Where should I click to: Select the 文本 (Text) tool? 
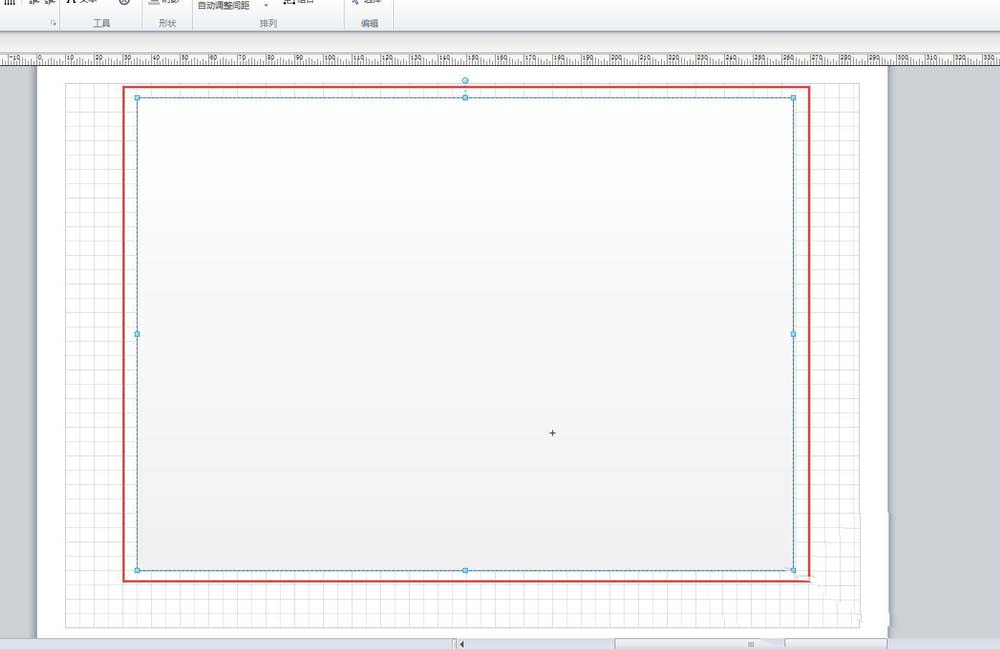tap(80, 3)
